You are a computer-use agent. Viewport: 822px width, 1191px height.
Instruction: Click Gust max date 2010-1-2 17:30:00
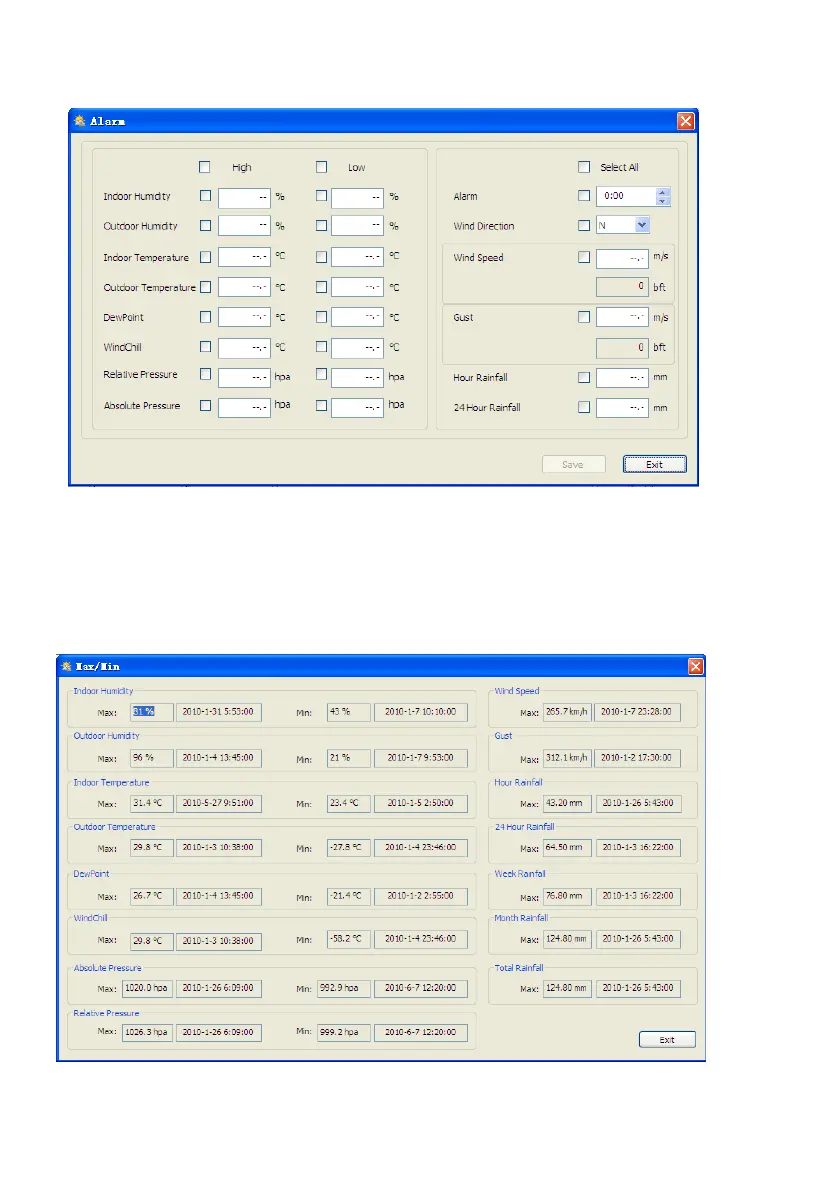coord(637,758)
